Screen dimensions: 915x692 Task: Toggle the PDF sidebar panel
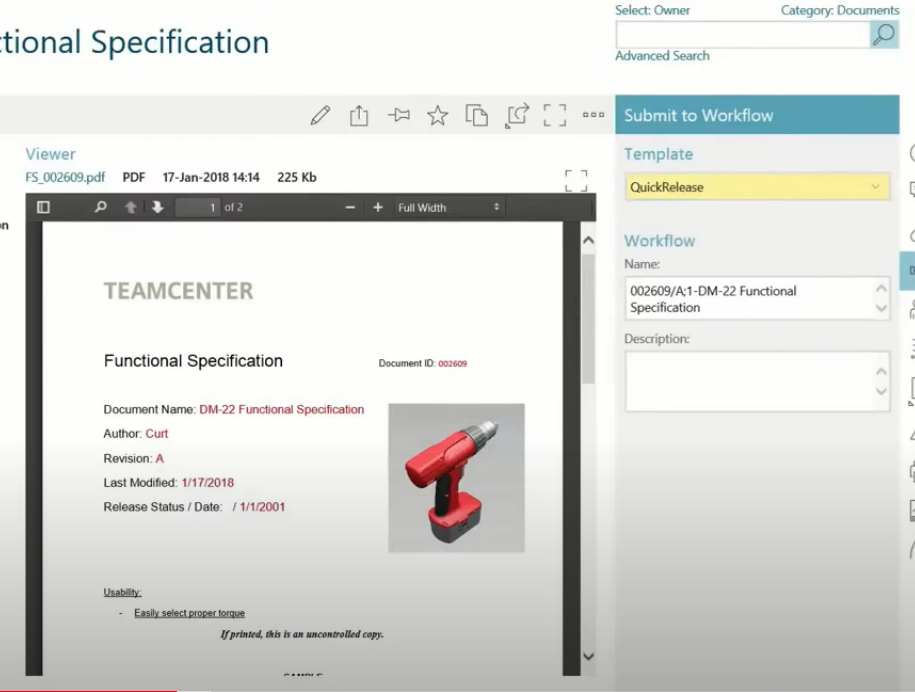pyautogui.click(x=43, y=207)
